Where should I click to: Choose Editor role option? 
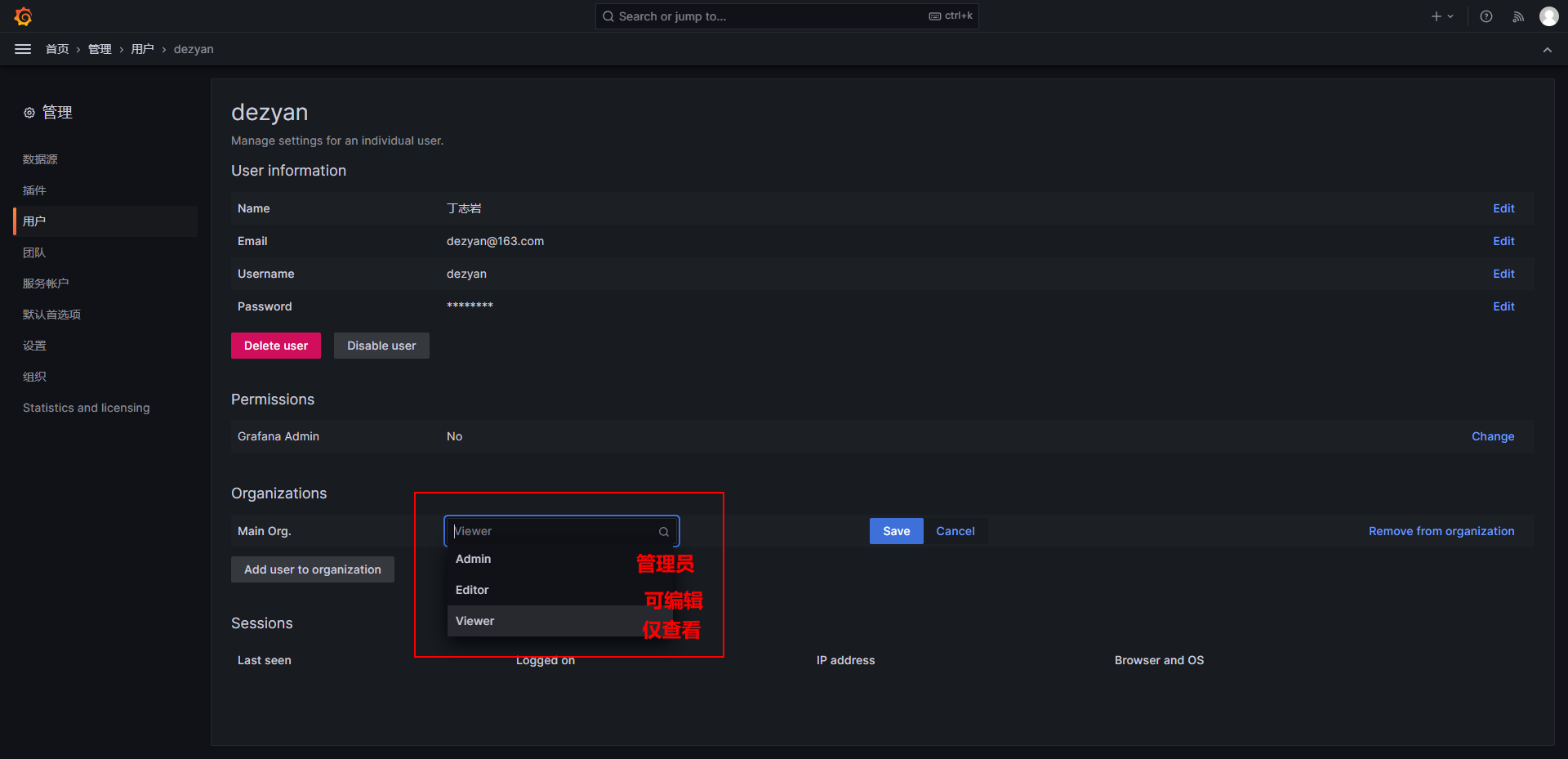pos(560,590)
